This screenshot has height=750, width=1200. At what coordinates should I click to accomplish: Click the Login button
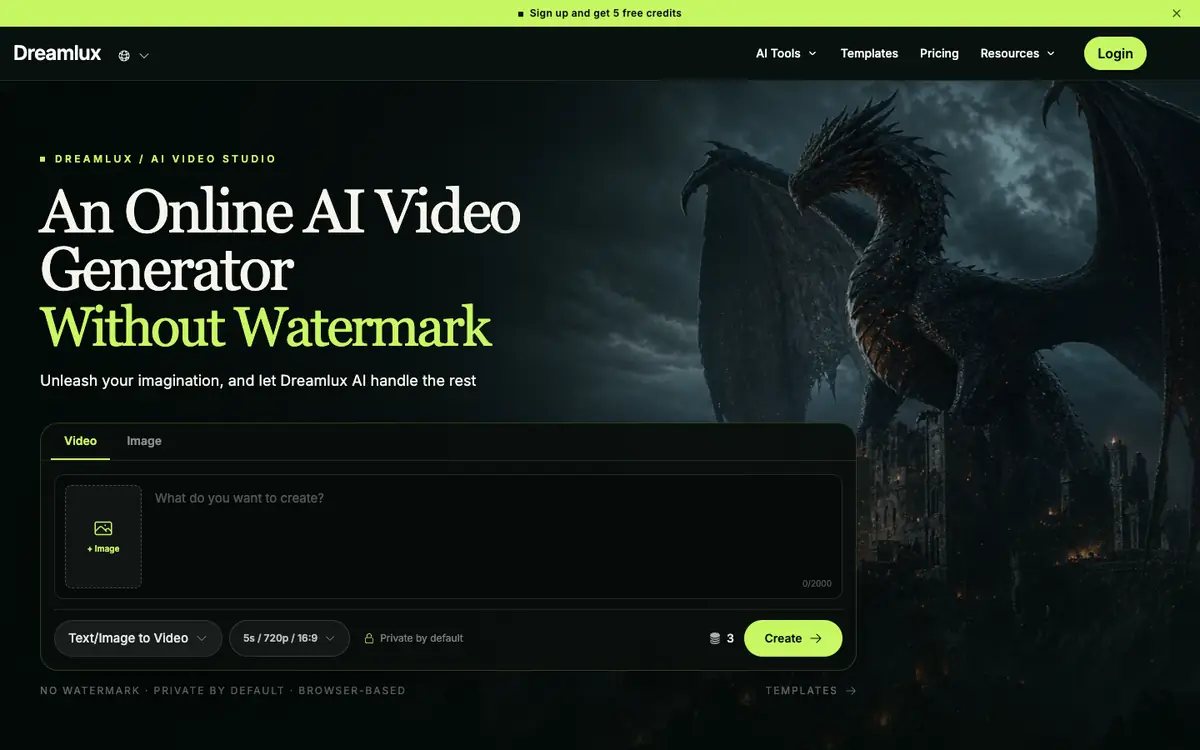[x=1115, y=53]
